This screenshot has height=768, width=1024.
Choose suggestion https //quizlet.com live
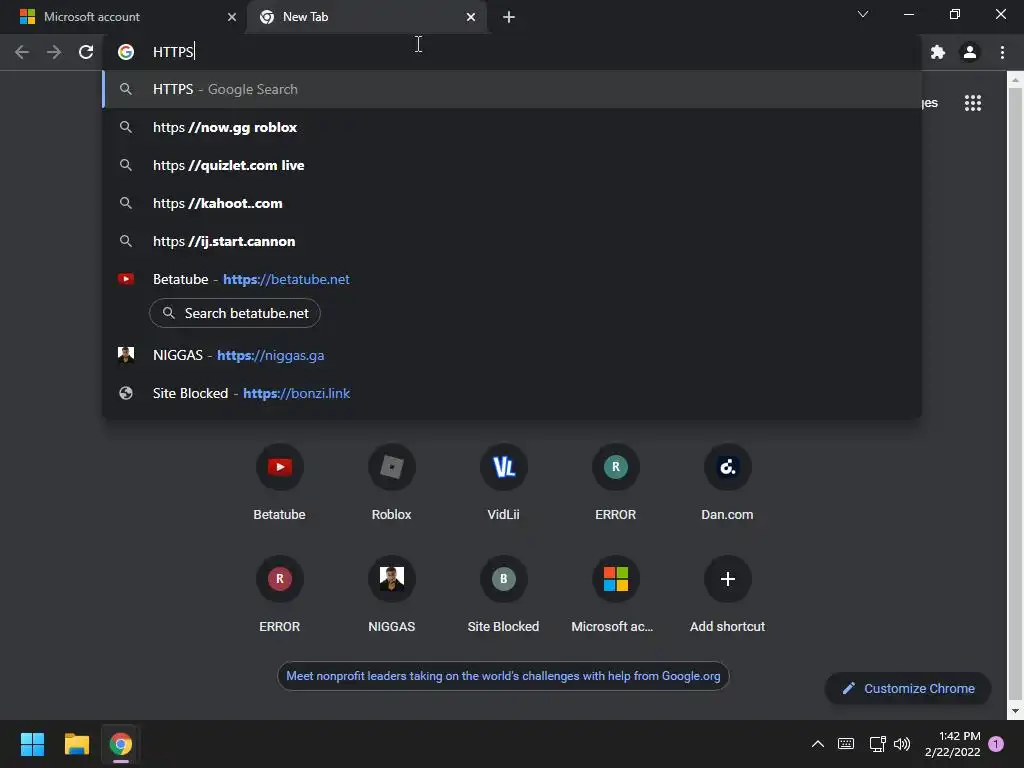pyautogui.click(x=512, y=165)
